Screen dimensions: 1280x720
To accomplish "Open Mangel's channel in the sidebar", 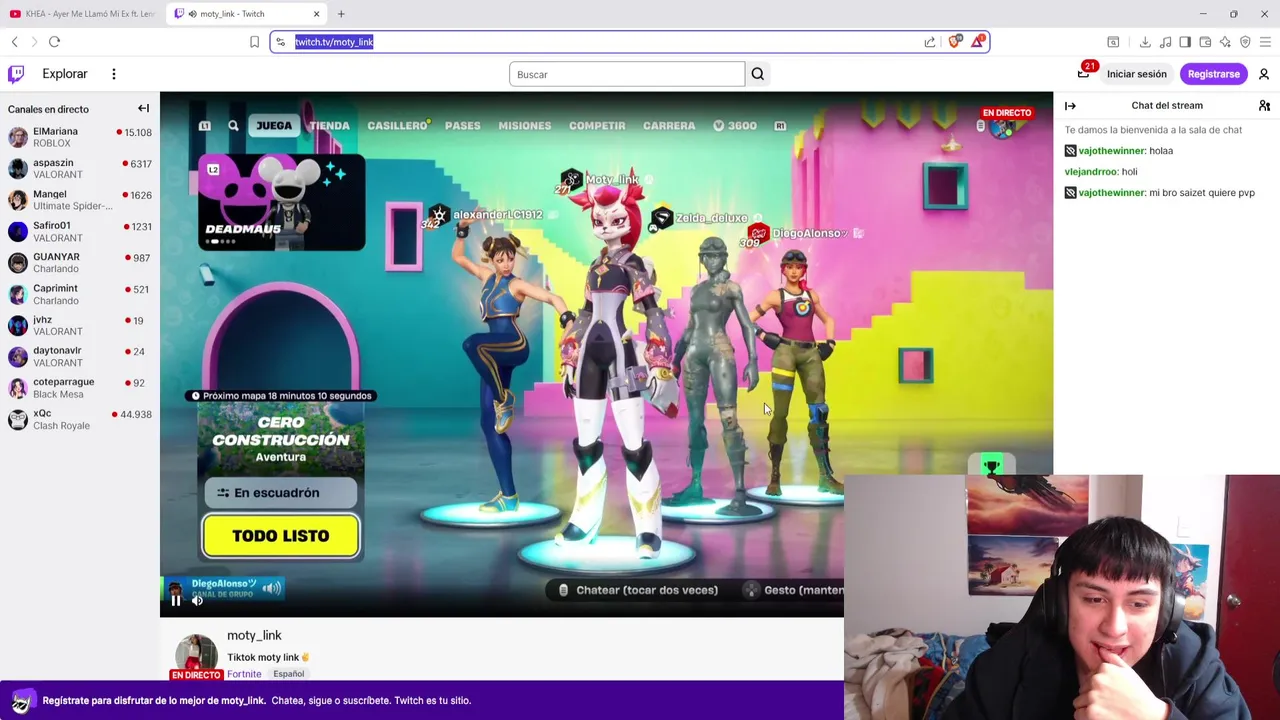I will pos(80,200).
